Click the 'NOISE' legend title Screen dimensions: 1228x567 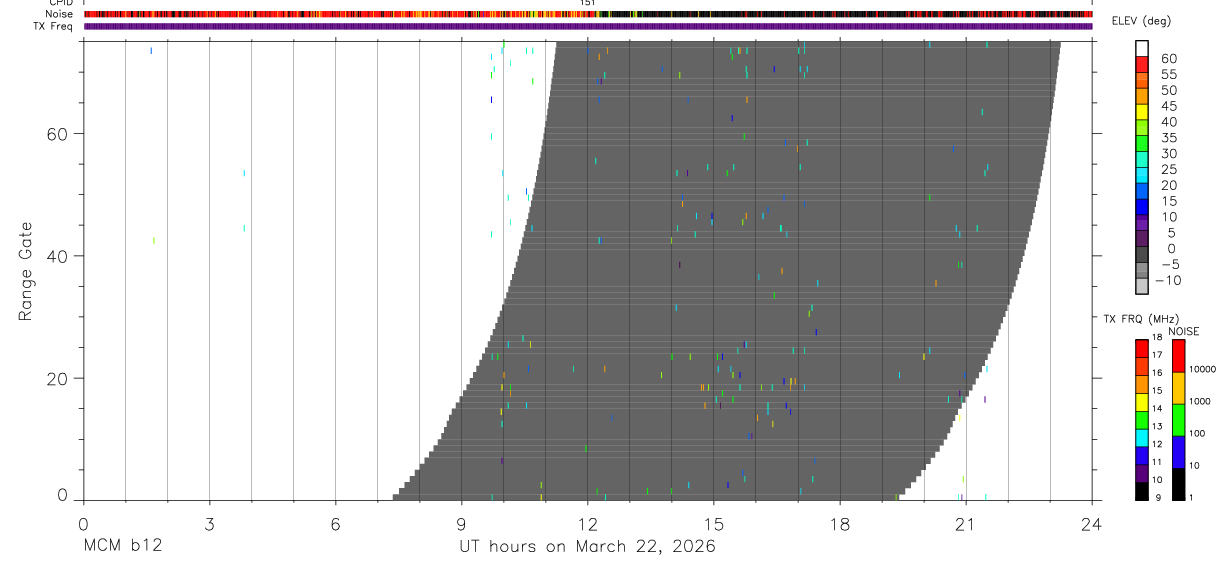[x=1184, y=331]
